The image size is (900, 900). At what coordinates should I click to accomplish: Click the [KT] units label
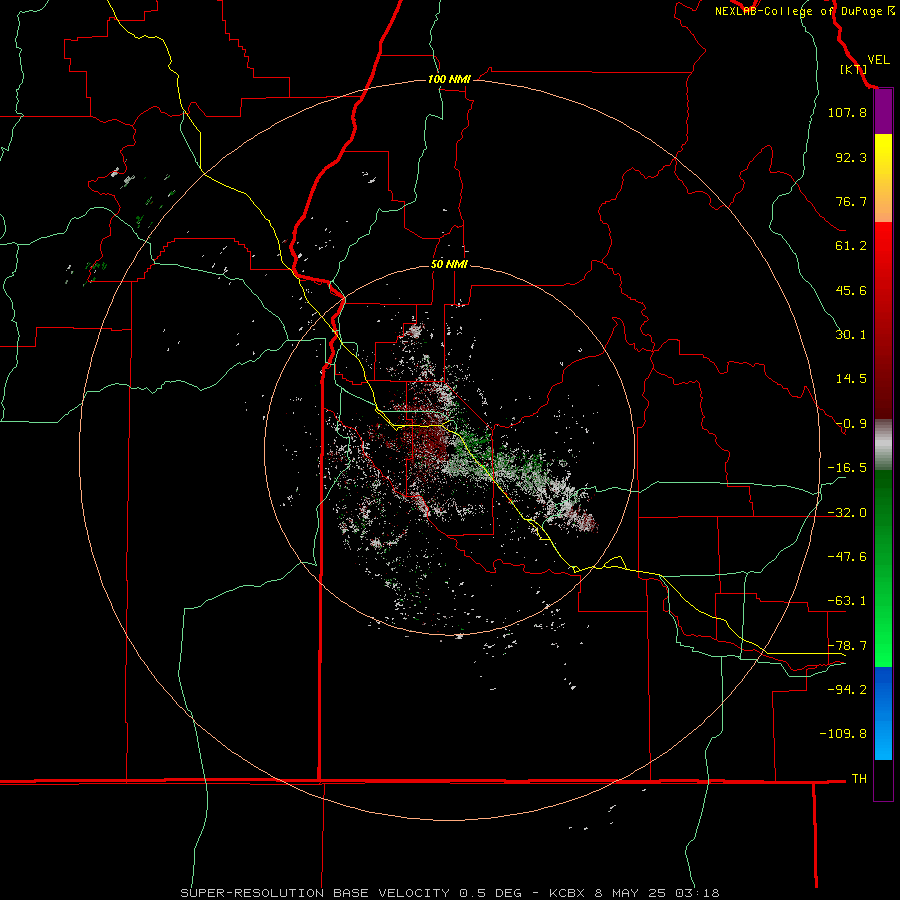(854, 69)
